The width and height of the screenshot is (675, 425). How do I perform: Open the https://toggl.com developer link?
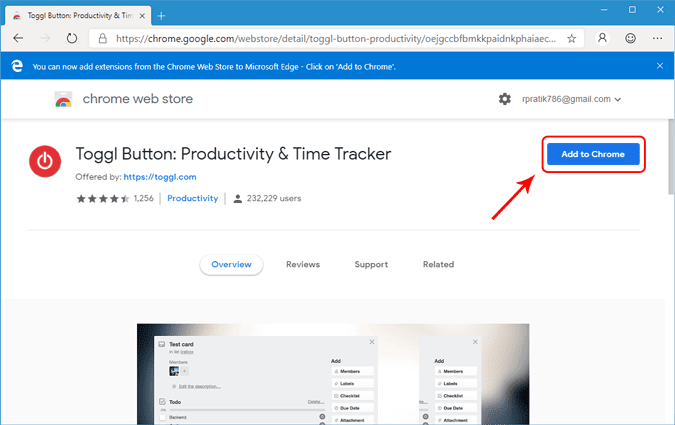[160, 177]
